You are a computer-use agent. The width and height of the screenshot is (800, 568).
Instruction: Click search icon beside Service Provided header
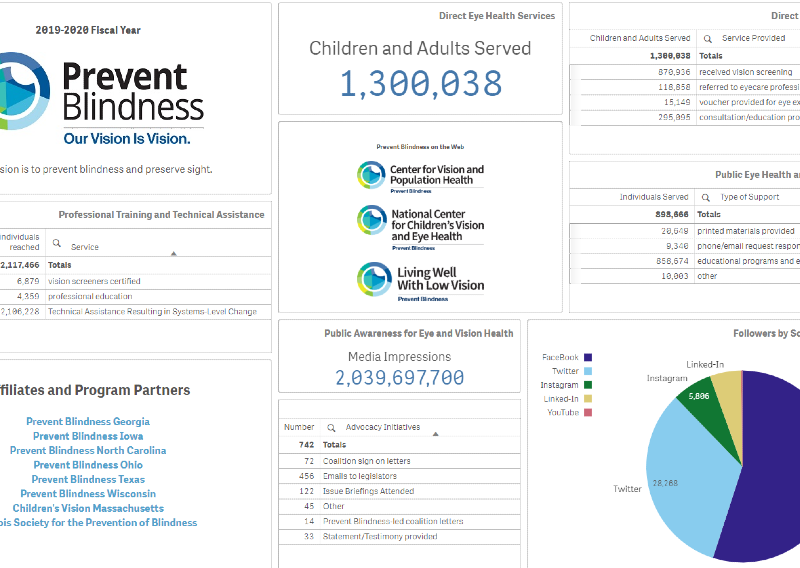click(x=708, y=39)
